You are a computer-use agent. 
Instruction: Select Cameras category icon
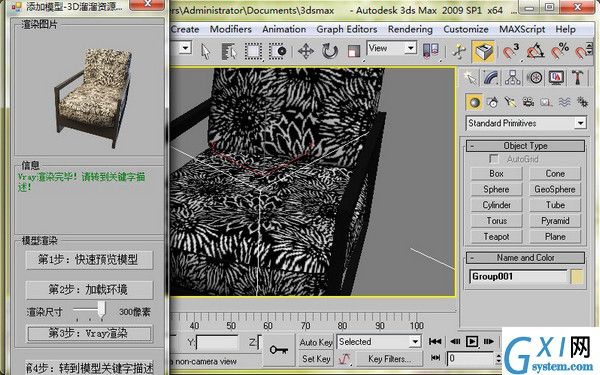pos(528,102)
